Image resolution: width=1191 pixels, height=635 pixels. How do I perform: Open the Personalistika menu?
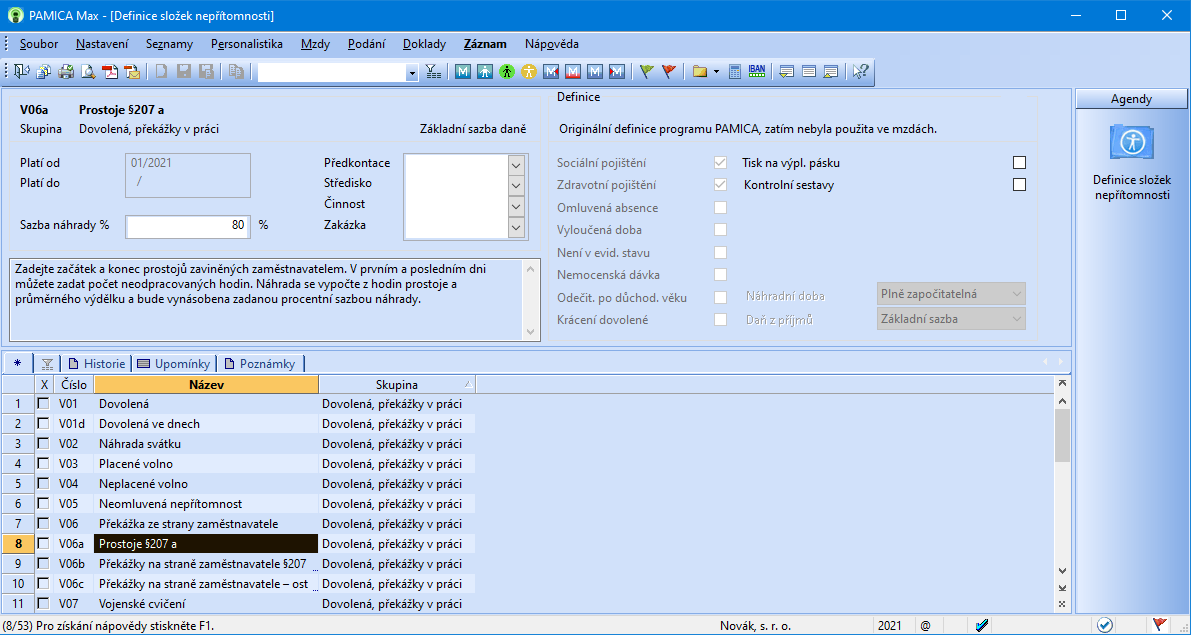click(x=247, y=44)
